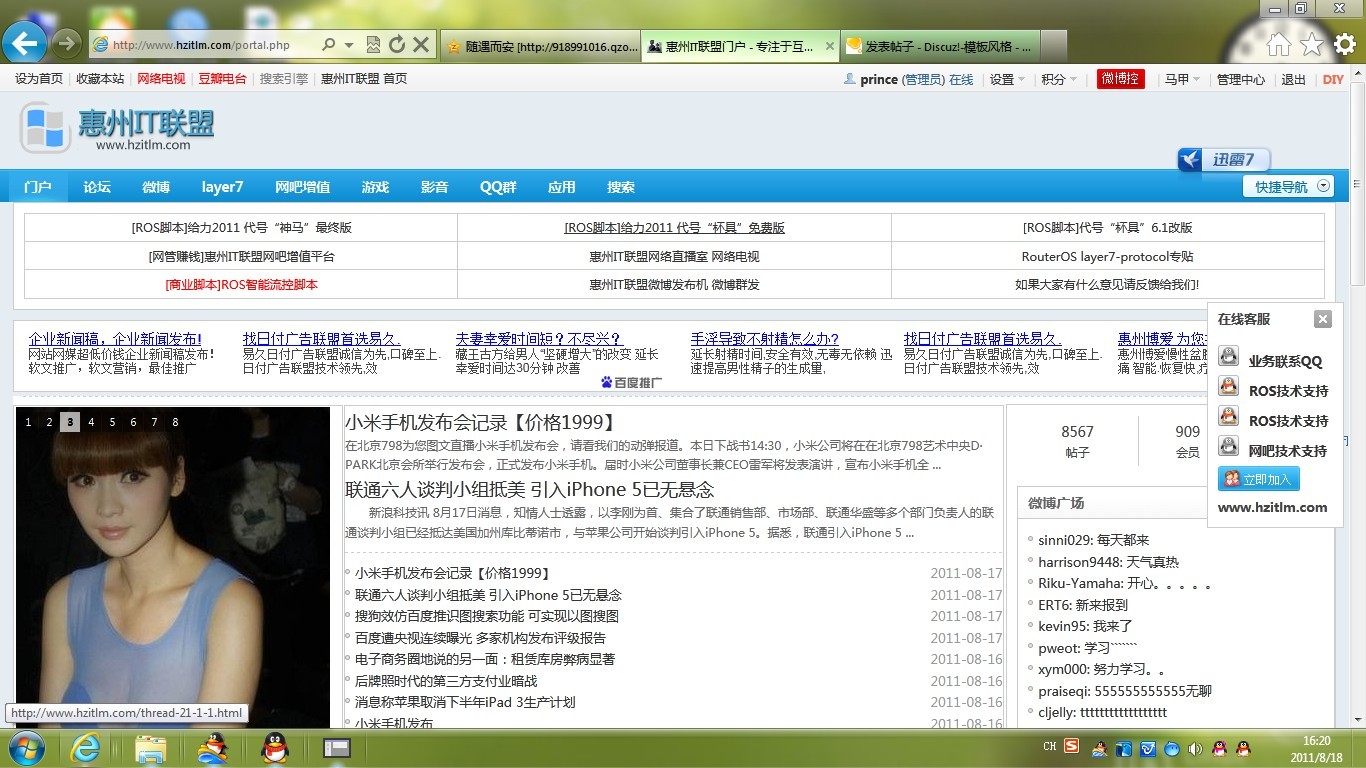Close the 在线客服 floating panel
This screenshot has width=1366, height=768.
1323,319
